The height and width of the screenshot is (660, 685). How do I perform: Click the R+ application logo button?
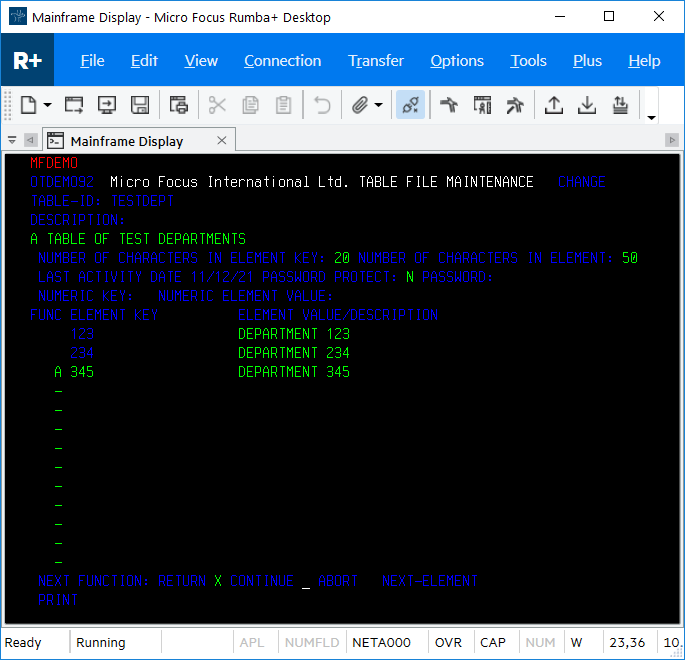pyautogui.click(x=27, y=61)
